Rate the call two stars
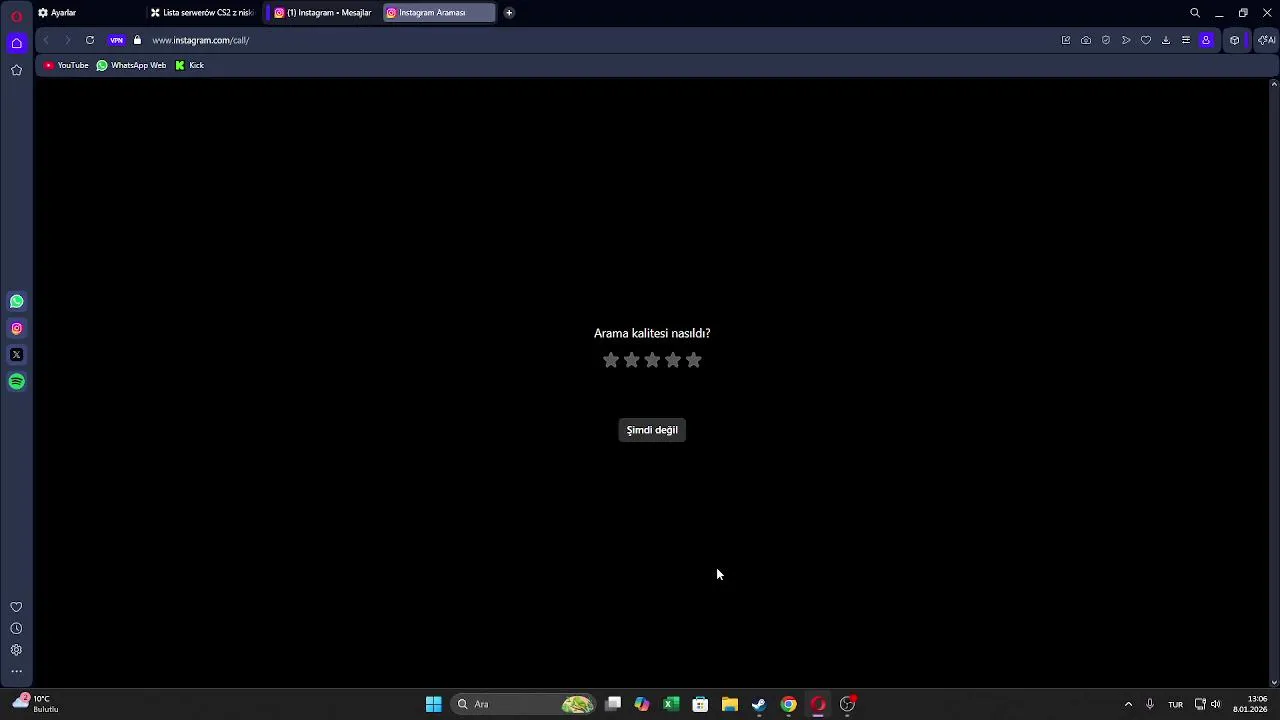This screenshot has width=1280, height=720. tap(631, 360)
